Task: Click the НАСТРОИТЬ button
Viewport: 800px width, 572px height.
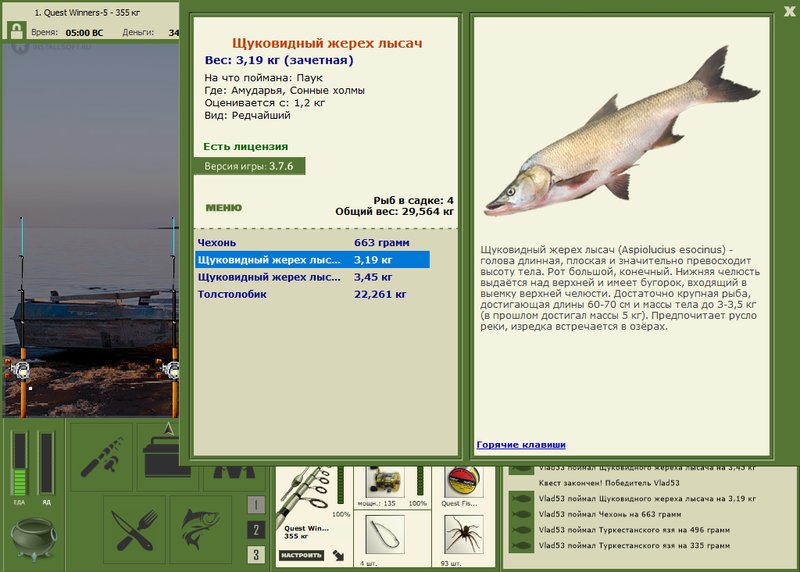Action: (302, 555)
